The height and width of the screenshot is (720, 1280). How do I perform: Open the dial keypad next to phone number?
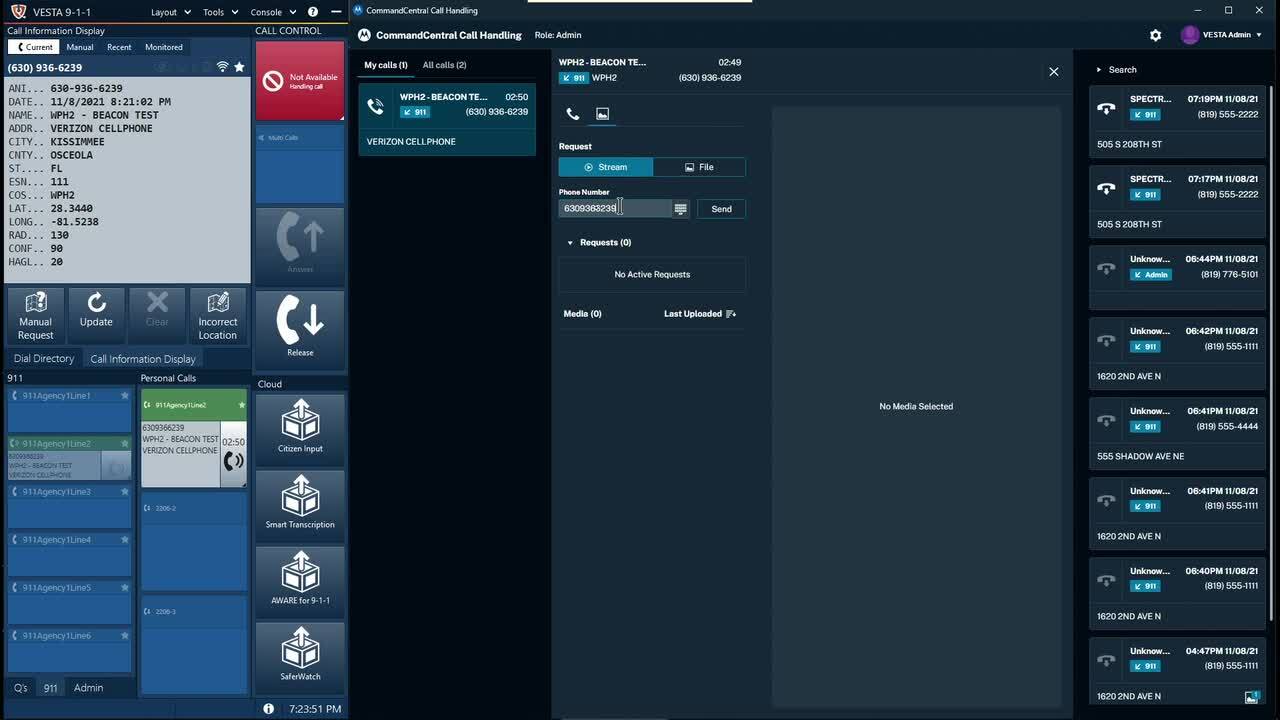click(x=681, y=209)
